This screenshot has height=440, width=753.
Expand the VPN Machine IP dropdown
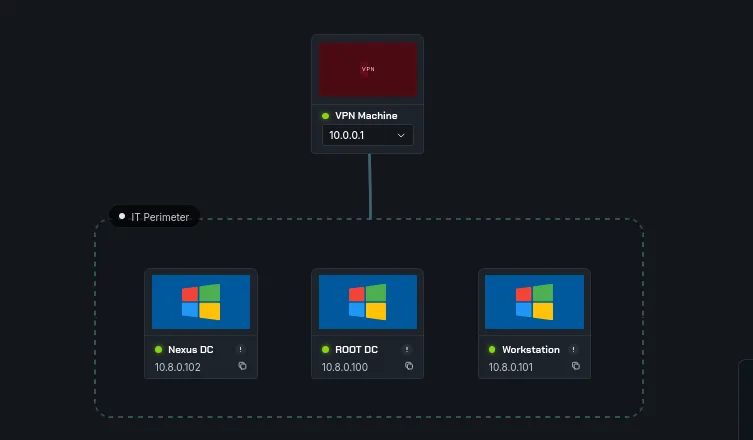click(x=367, y=135)
